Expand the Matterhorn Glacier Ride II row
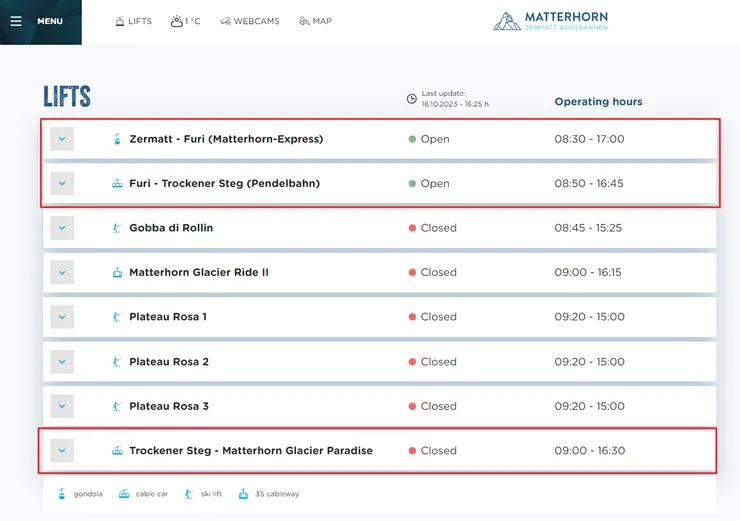740x521 pixels. 62,272
